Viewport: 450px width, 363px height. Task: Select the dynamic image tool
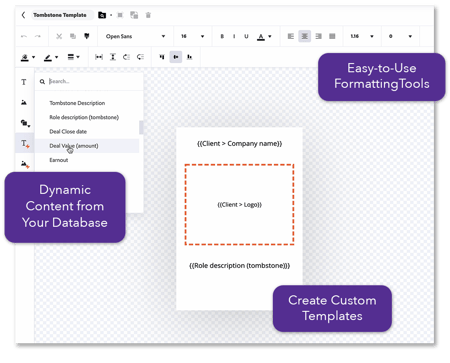25,164
